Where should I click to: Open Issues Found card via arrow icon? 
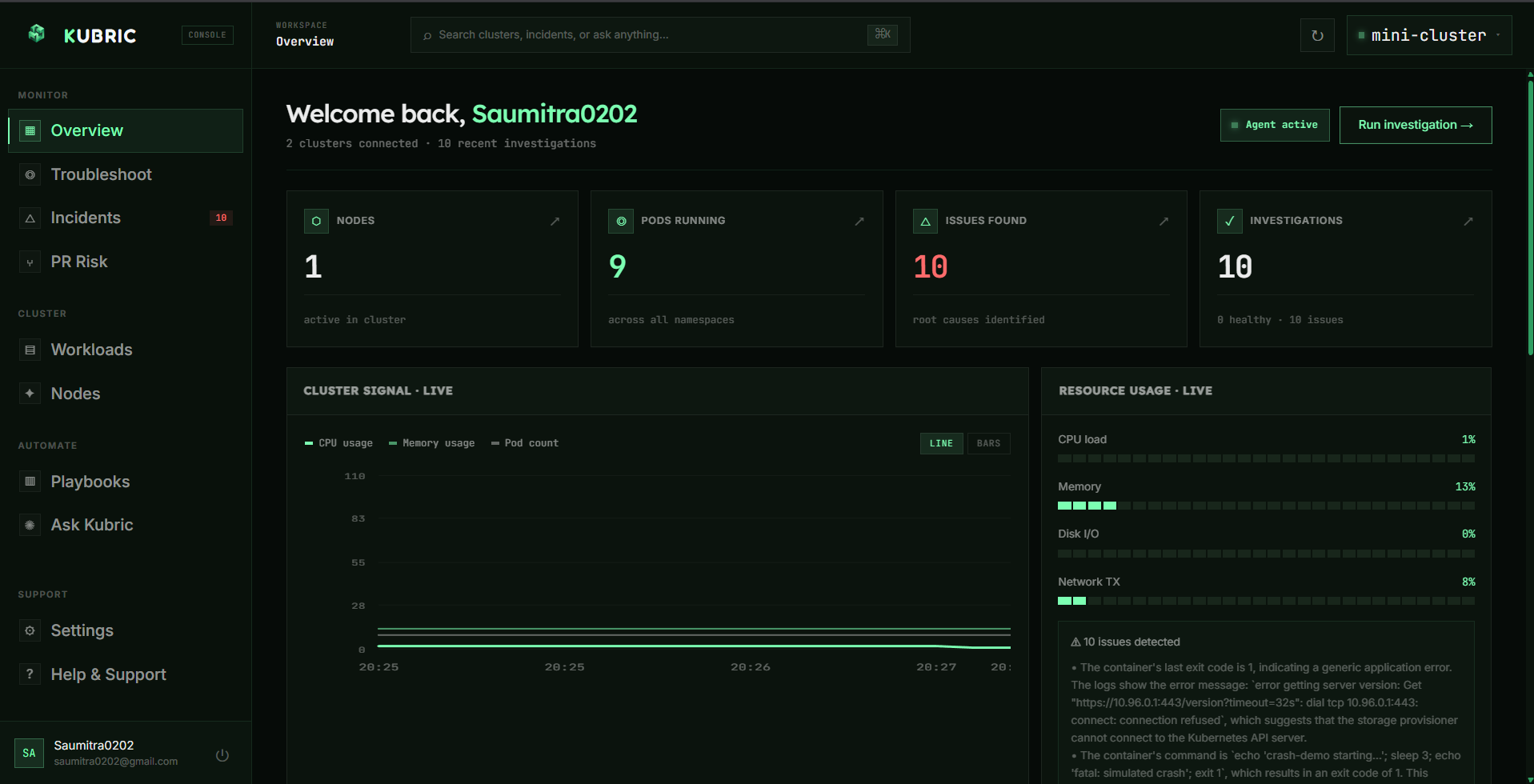pos(1164,221)
